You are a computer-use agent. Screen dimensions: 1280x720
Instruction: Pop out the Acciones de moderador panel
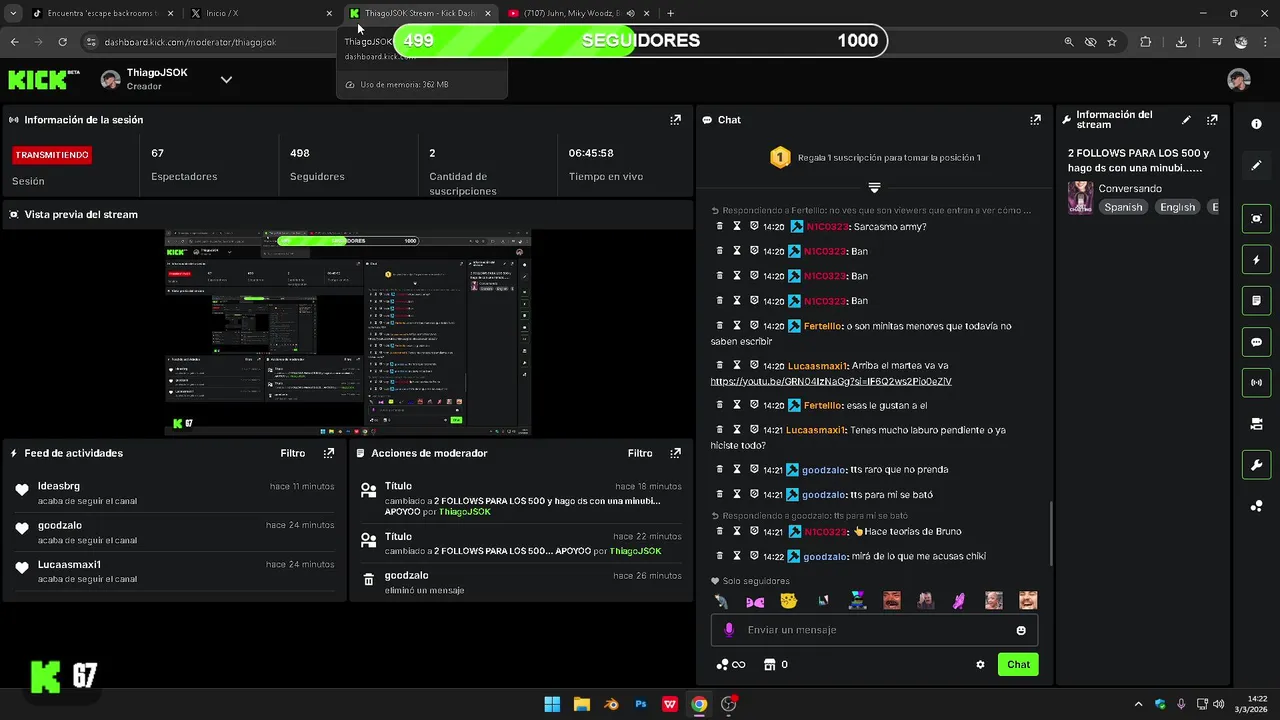click(675, 453)
